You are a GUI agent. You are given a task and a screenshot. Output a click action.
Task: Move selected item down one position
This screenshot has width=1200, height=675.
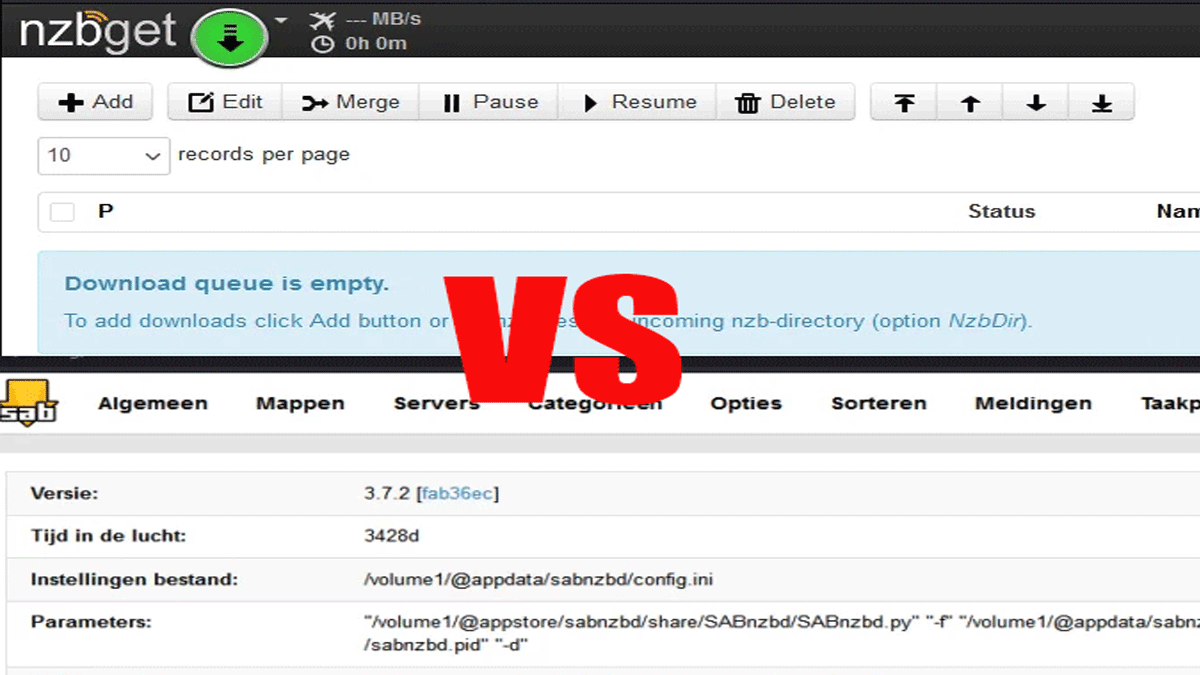[x=1036, y=103]
